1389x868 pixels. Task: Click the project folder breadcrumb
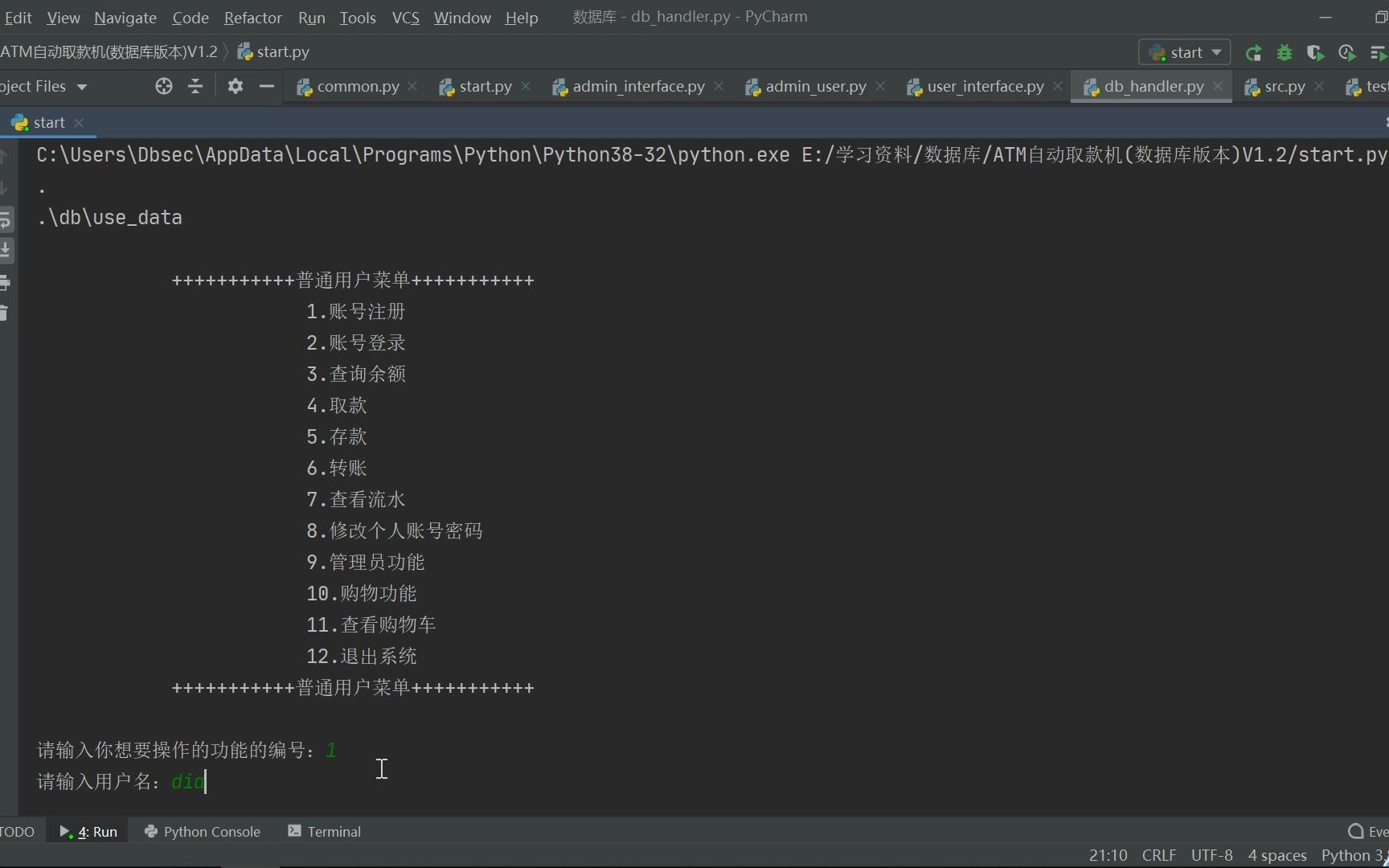click(x=109, y=52)
